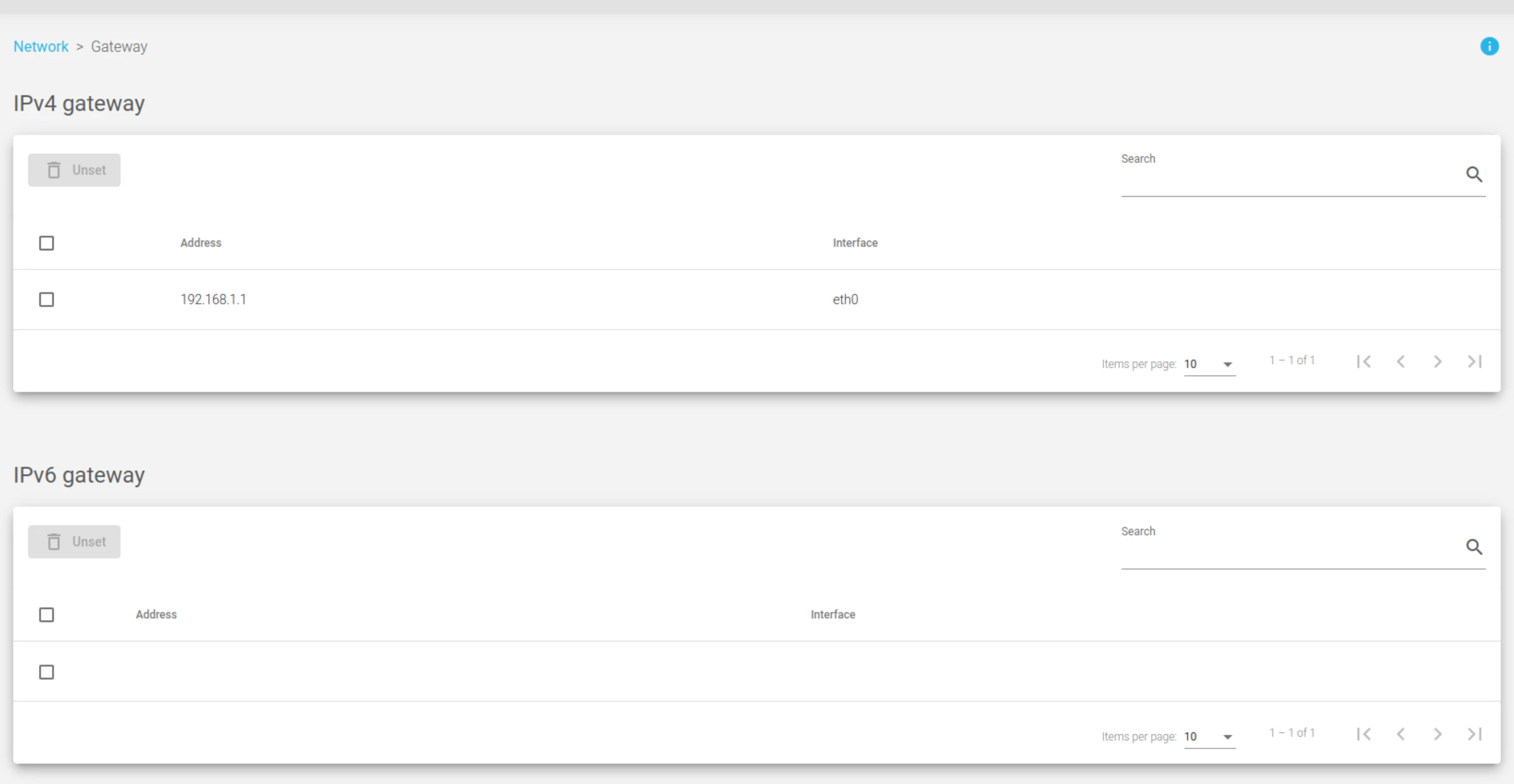
Task: Go to last page in IPv6 table
Action: coord(1475,734)
